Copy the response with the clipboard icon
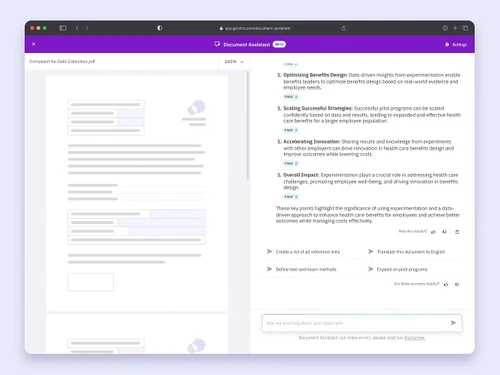The height and width of the screenshot is (375, 500). [x=457, y=232]
